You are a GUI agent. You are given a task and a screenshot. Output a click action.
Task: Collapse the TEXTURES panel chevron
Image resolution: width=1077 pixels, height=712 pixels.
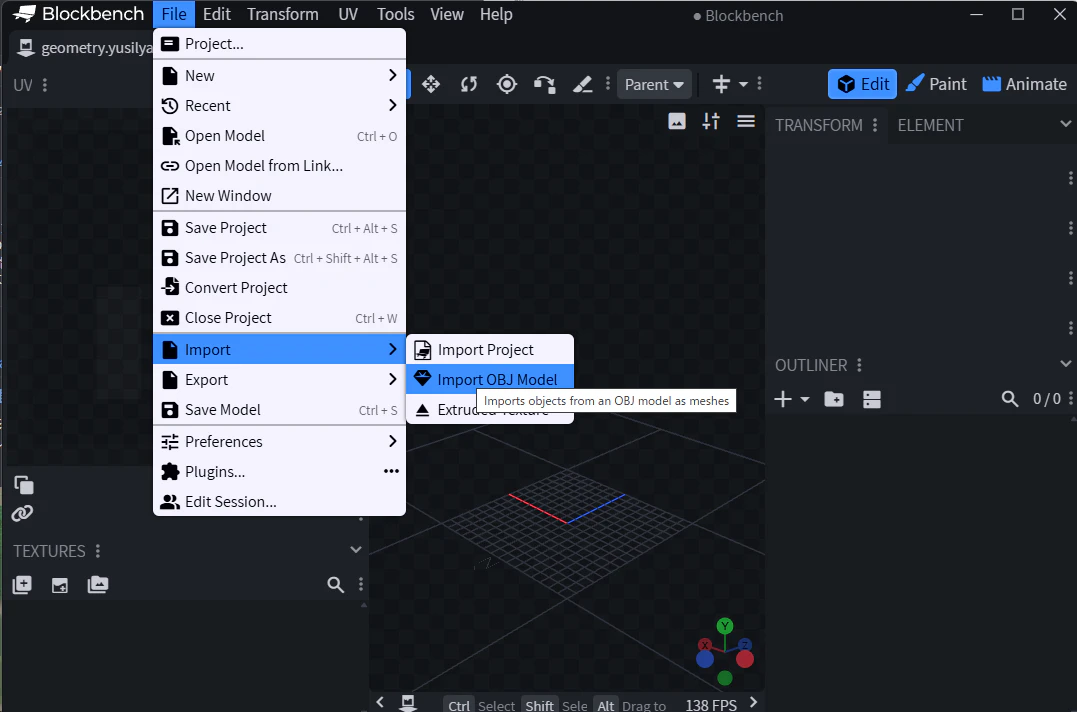tap(356, 549)
